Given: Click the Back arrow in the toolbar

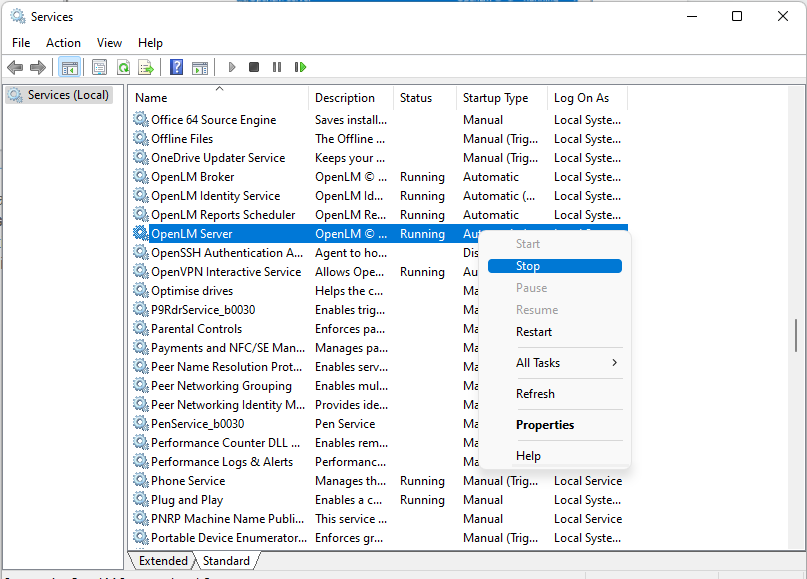Looking at the screenshot, I should click(x=15, y=67).
